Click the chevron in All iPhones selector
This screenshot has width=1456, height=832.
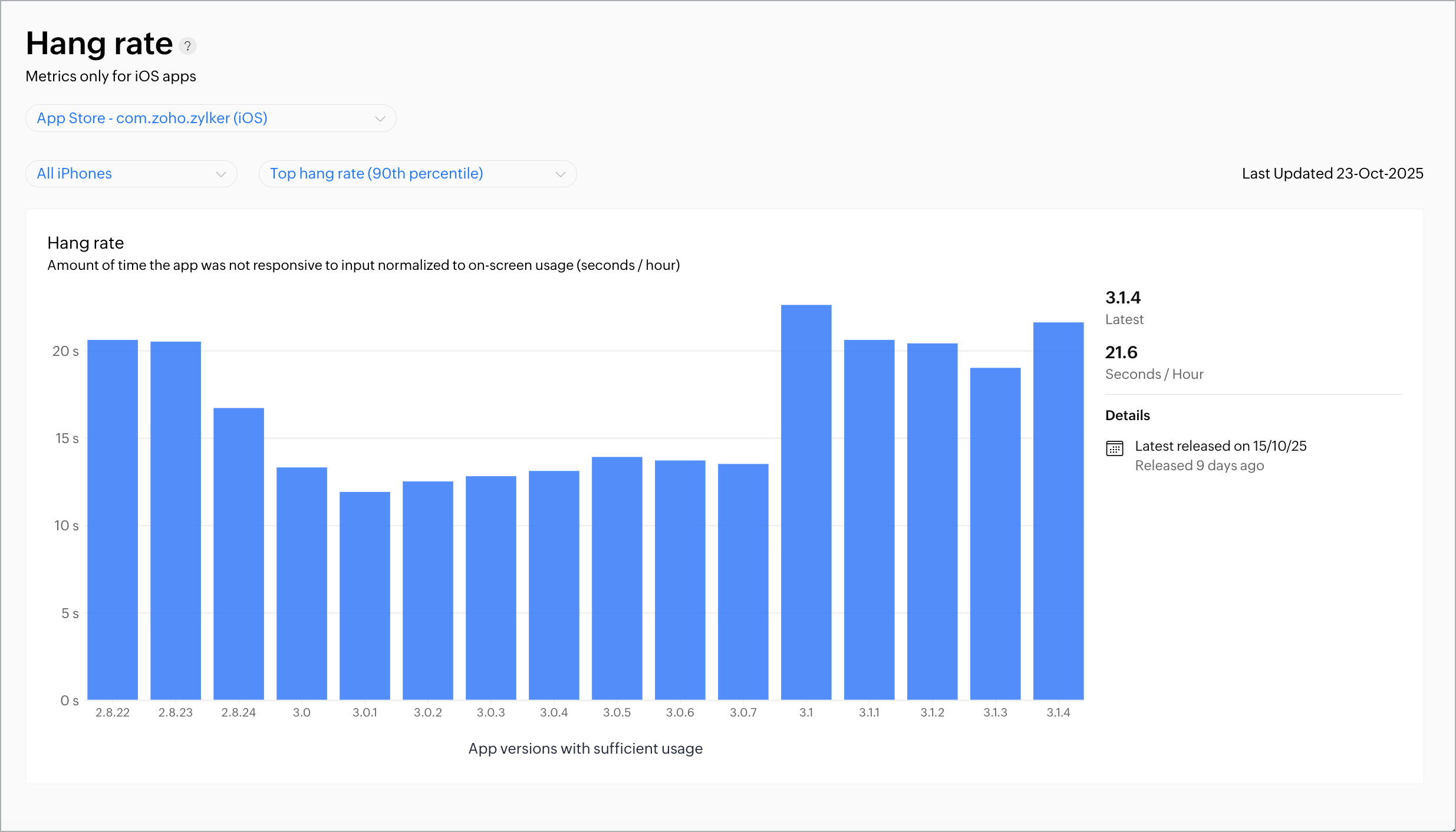pos(221,174)
